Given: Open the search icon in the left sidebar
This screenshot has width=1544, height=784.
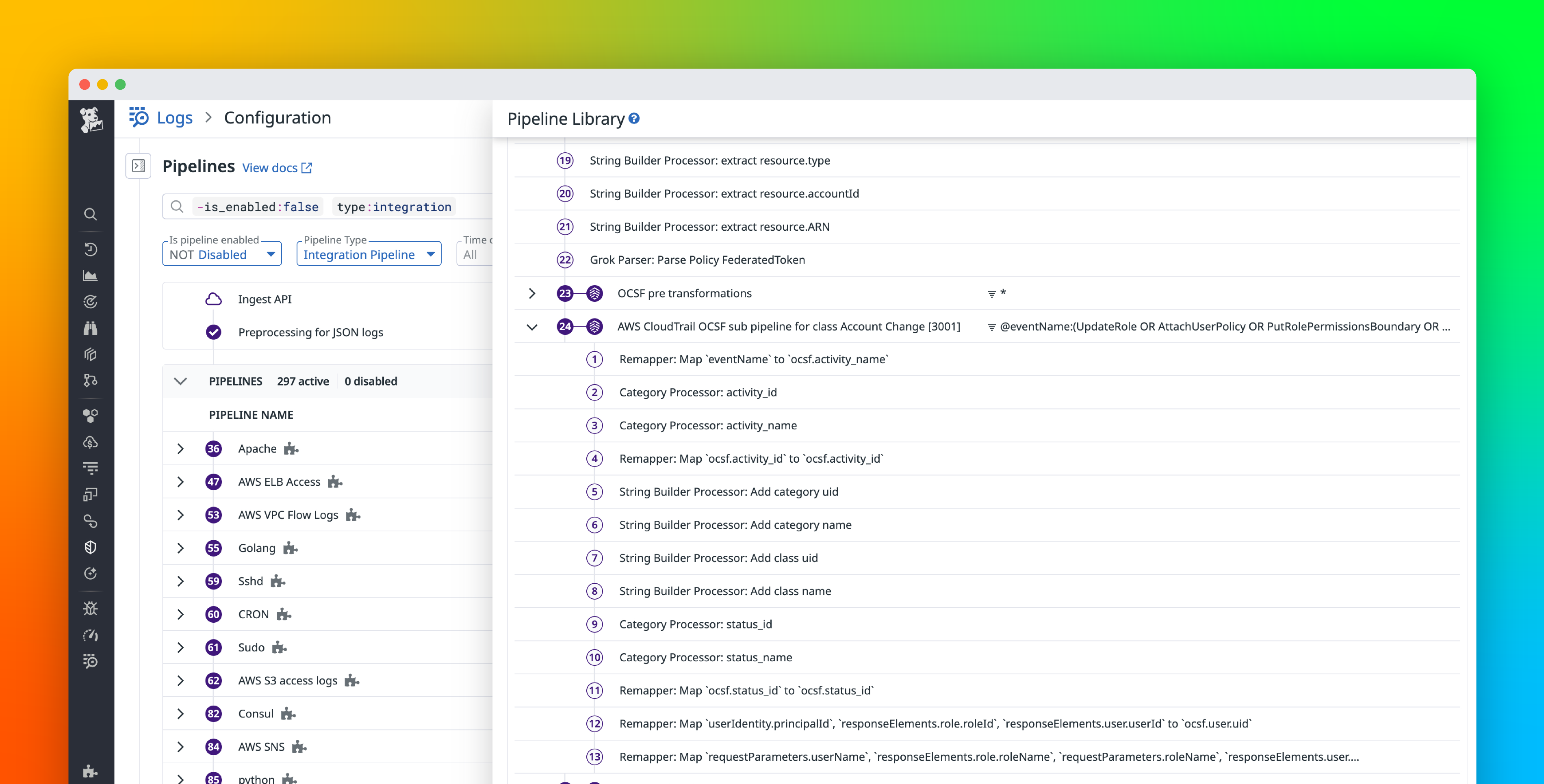Looking at the screenshot, I should [91, 214].
